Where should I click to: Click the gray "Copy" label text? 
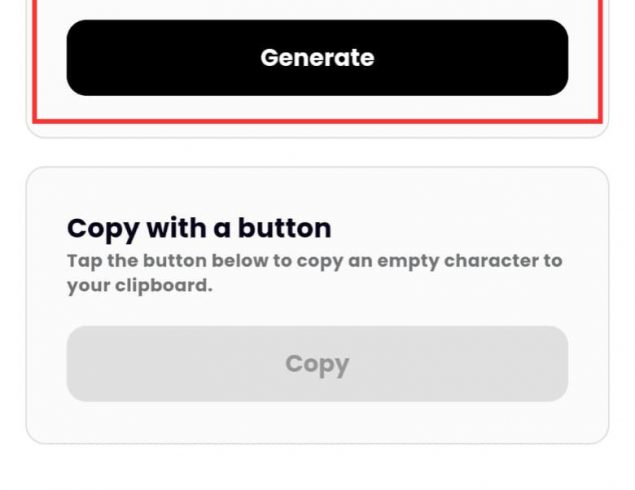(317, 364)
